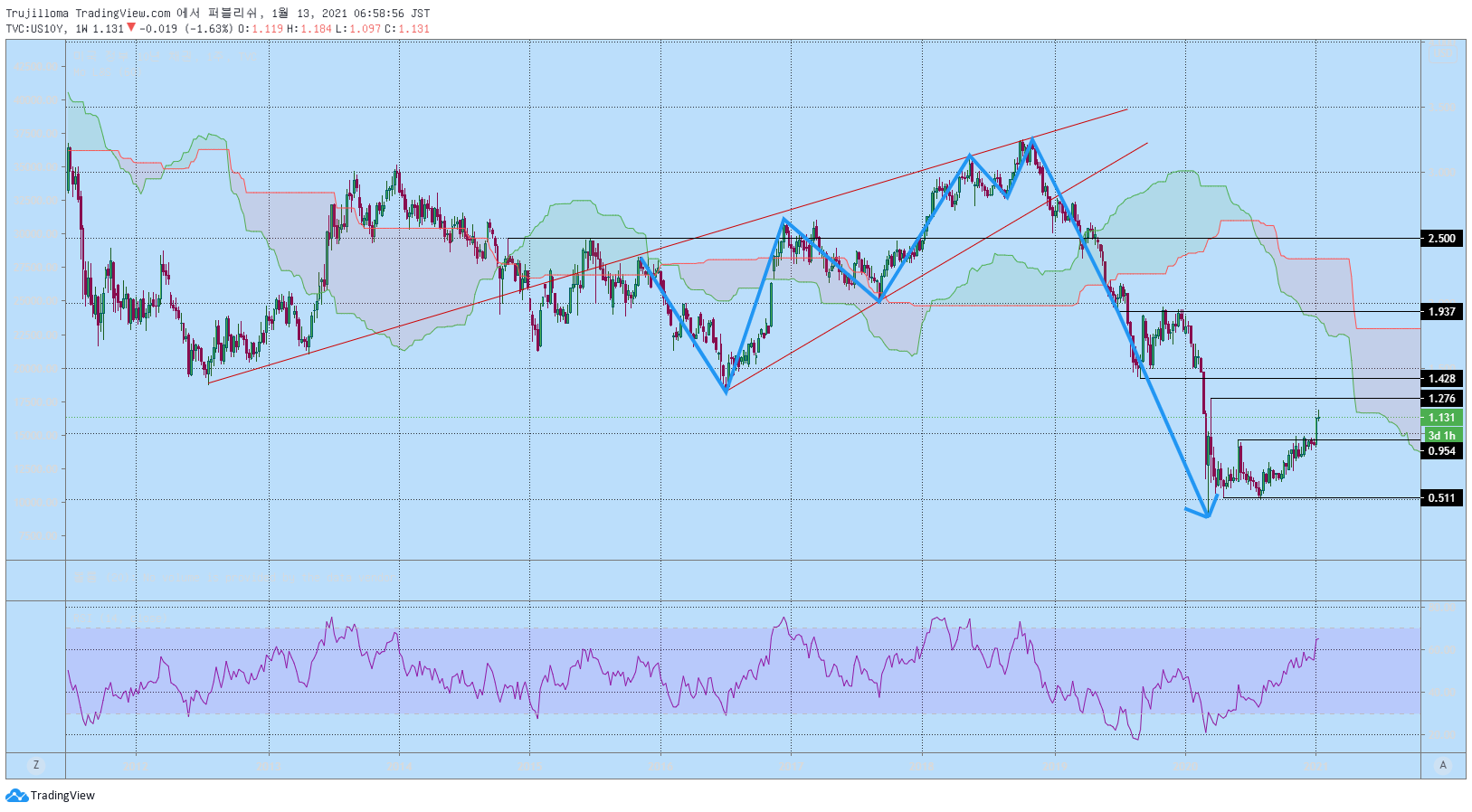Select the 1.276 price level label
Screen dimensions: 1472x812
pos(1441,399)
